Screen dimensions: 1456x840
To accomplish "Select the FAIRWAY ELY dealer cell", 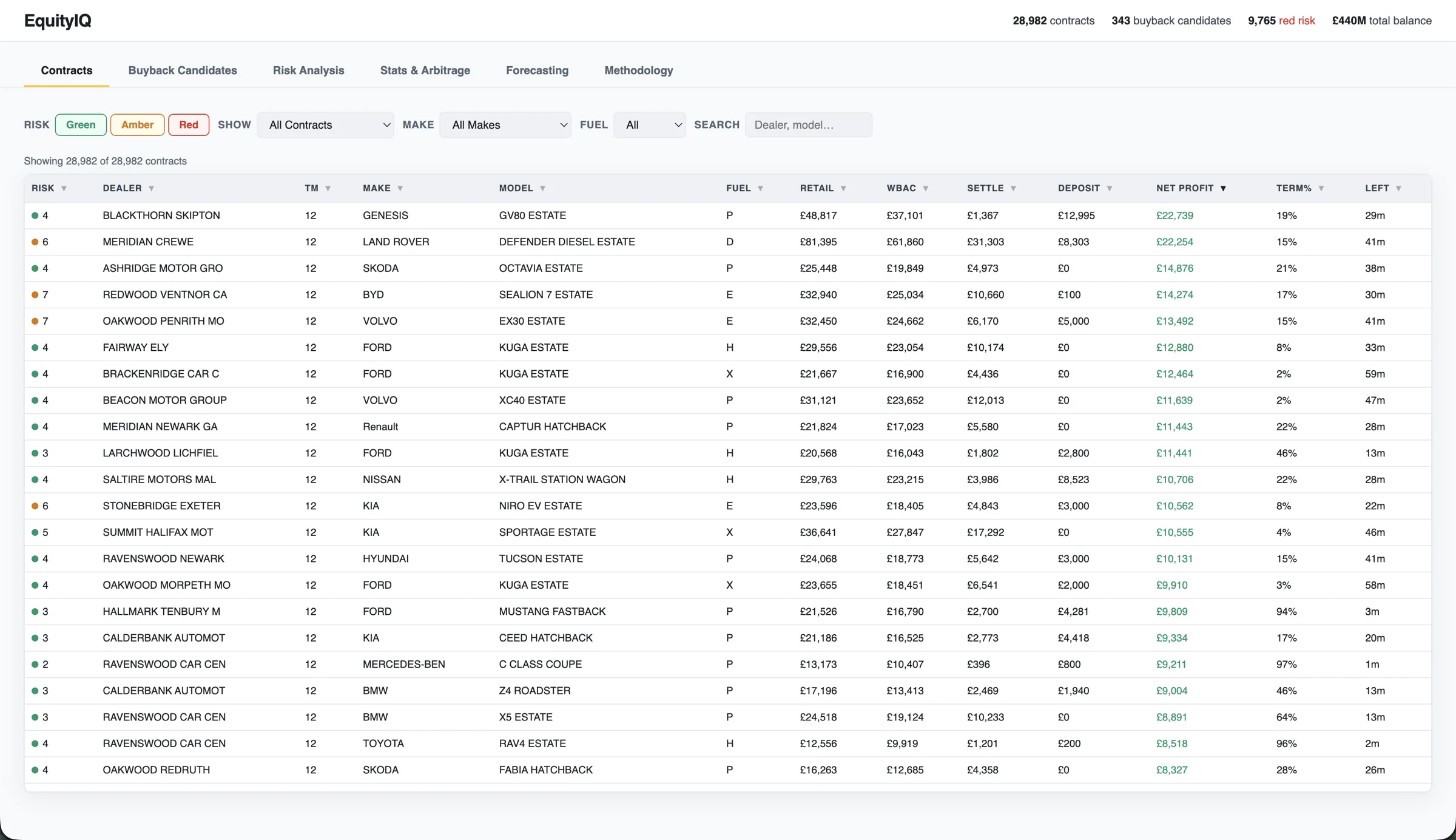I will pos(136,348).
